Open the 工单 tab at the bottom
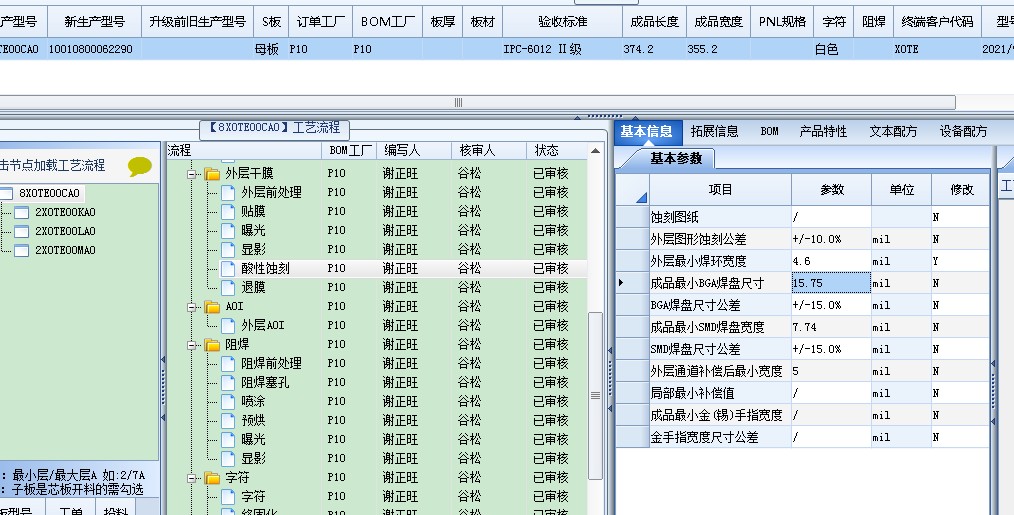1014x515 pixels. [x=71, y=510]
